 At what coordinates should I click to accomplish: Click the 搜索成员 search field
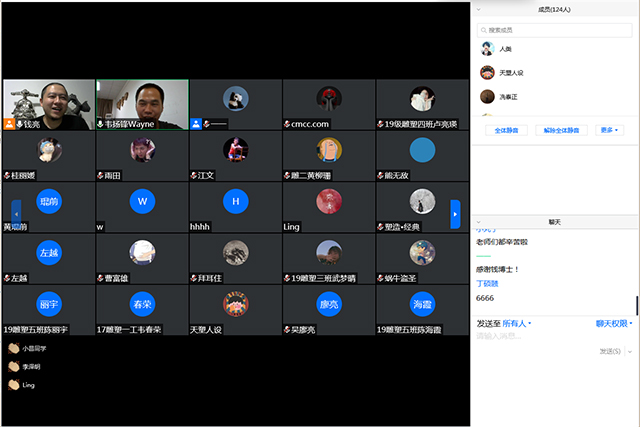point(555,30)
